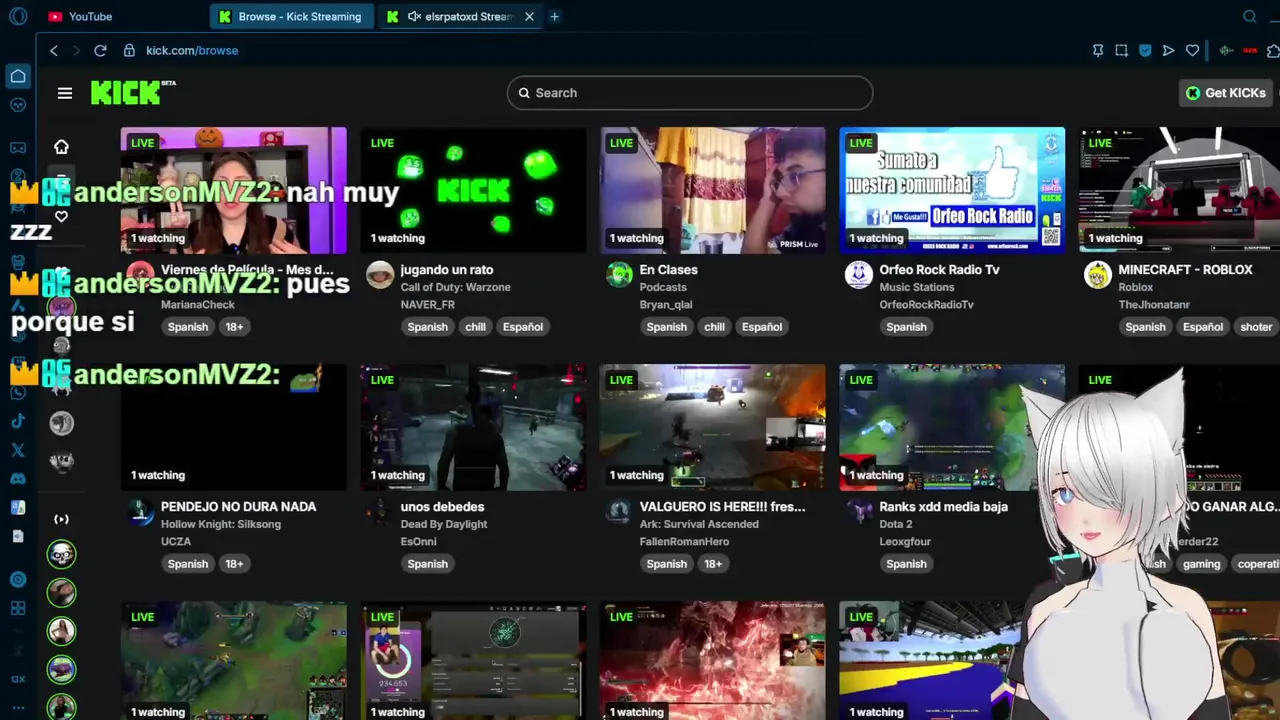Screen dimensions: 1280x720
Task: Click the send arrow icon in address bar
Action: (1168, 50)
